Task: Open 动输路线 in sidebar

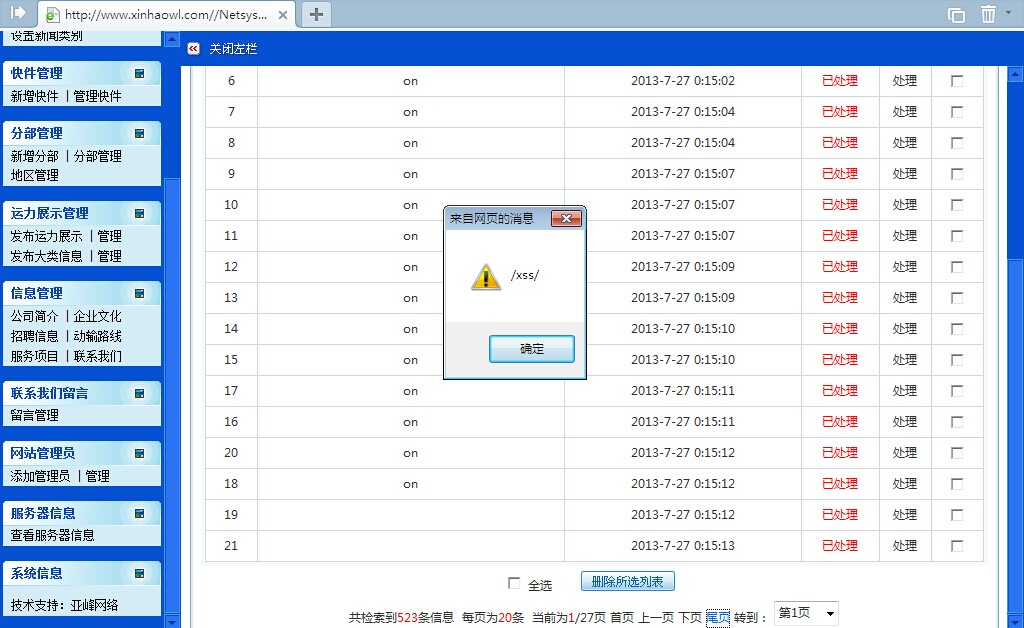Action: click(x=97, y=336)
